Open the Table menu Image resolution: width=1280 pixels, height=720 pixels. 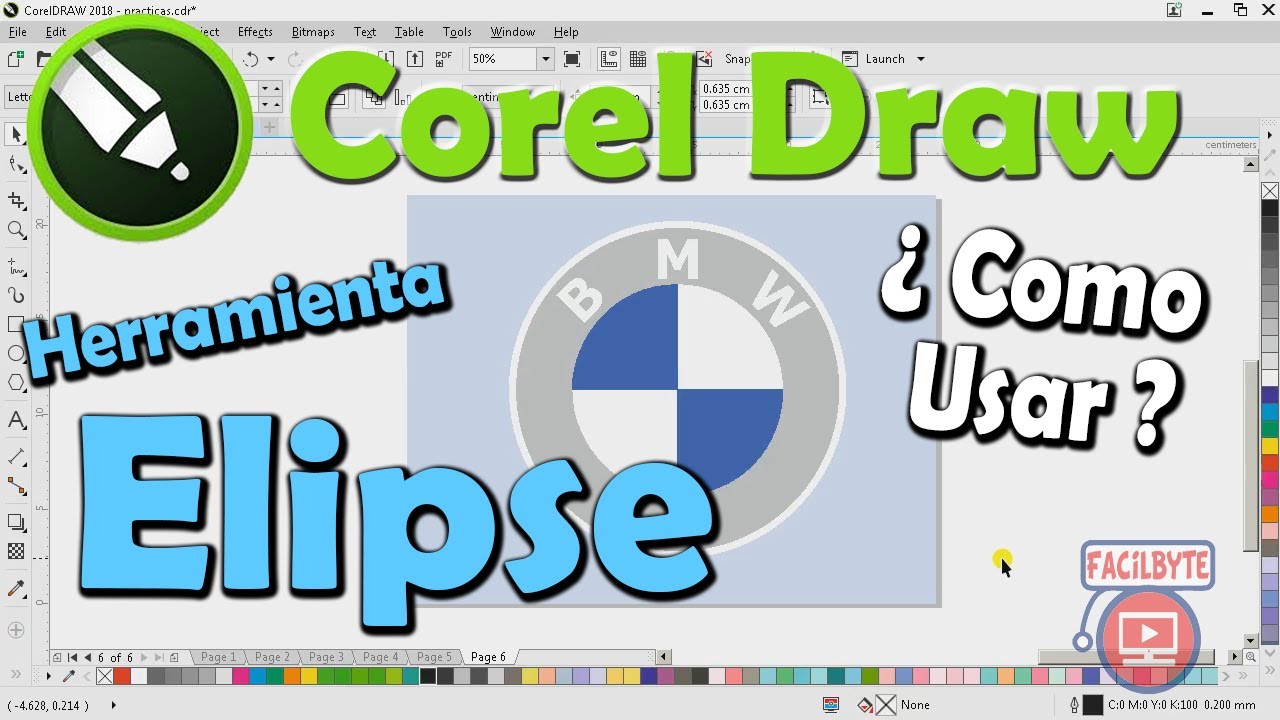click(409, 32)
